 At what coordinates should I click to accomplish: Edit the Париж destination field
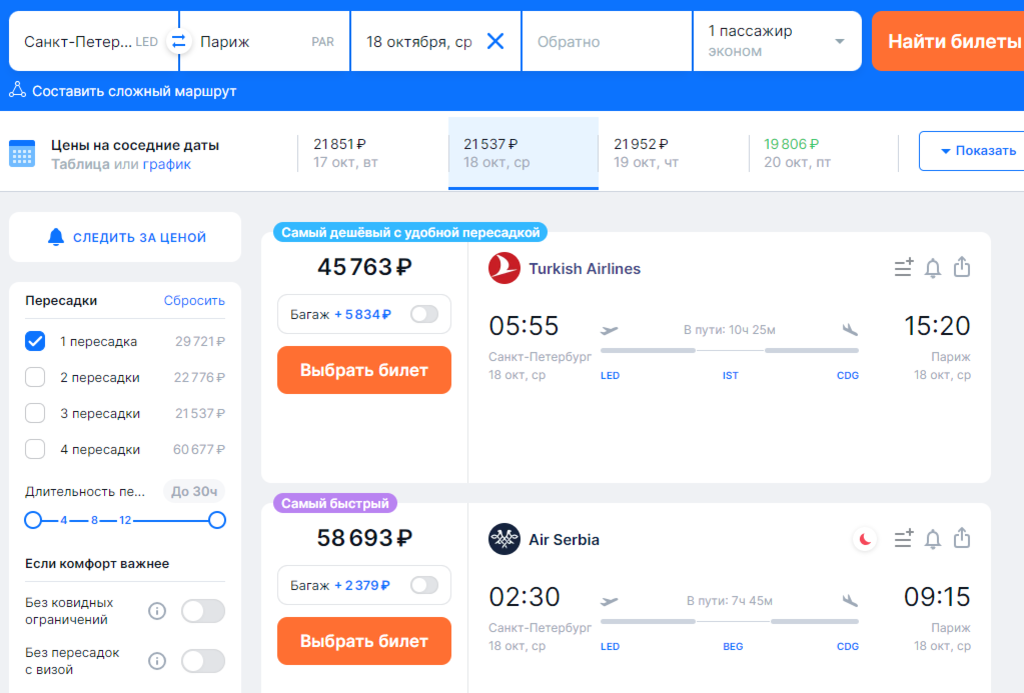coord(264,41)
